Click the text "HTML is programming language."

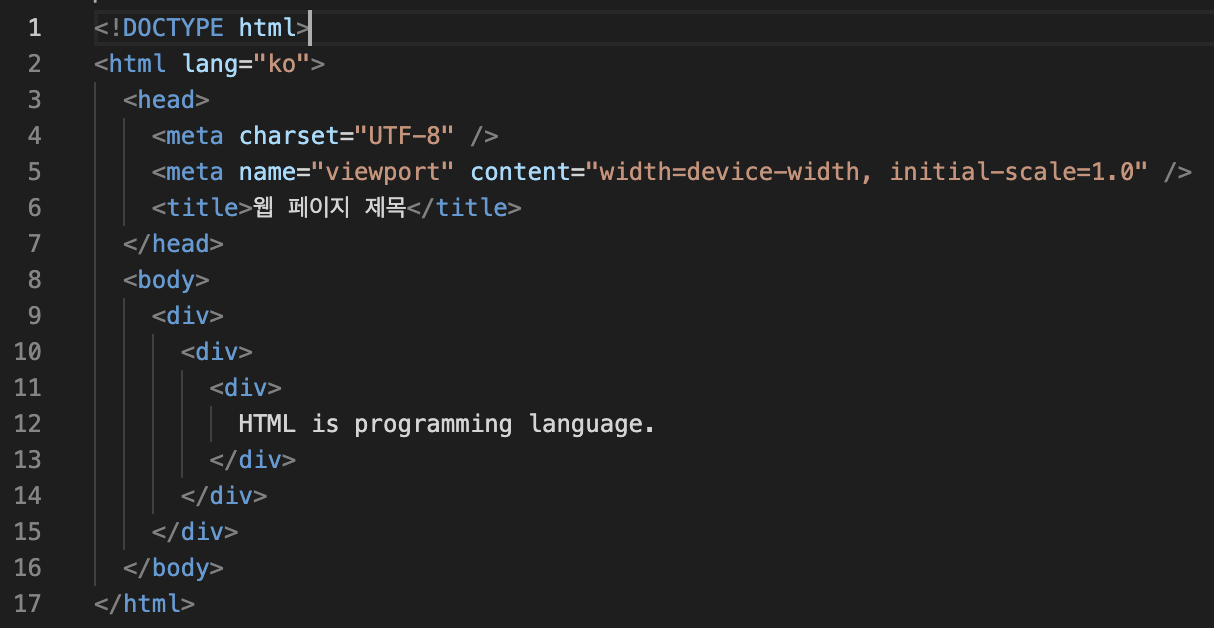pyautogui.click(x=447, y=424)
